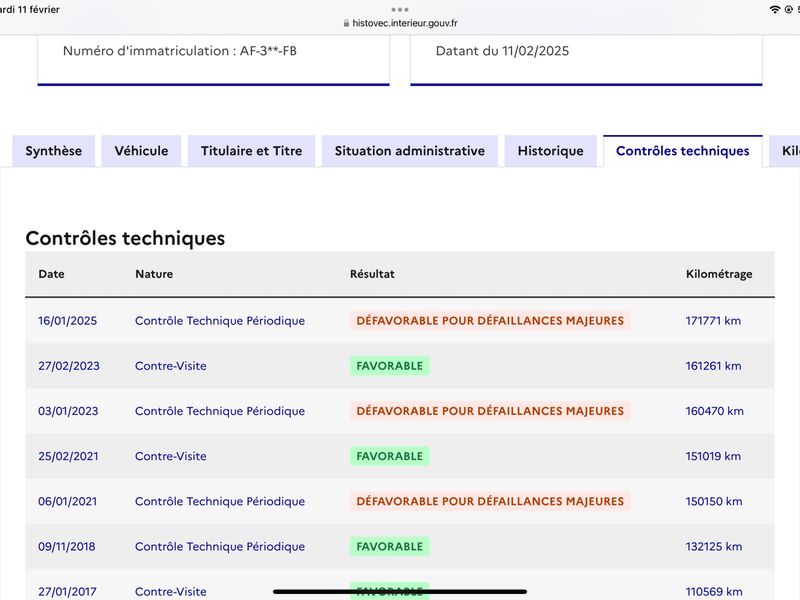Screen dimensions: 800x600
Task: Click the DÉFAVORABLE badge in 06/01/2021 row
Action: (490, 502)
